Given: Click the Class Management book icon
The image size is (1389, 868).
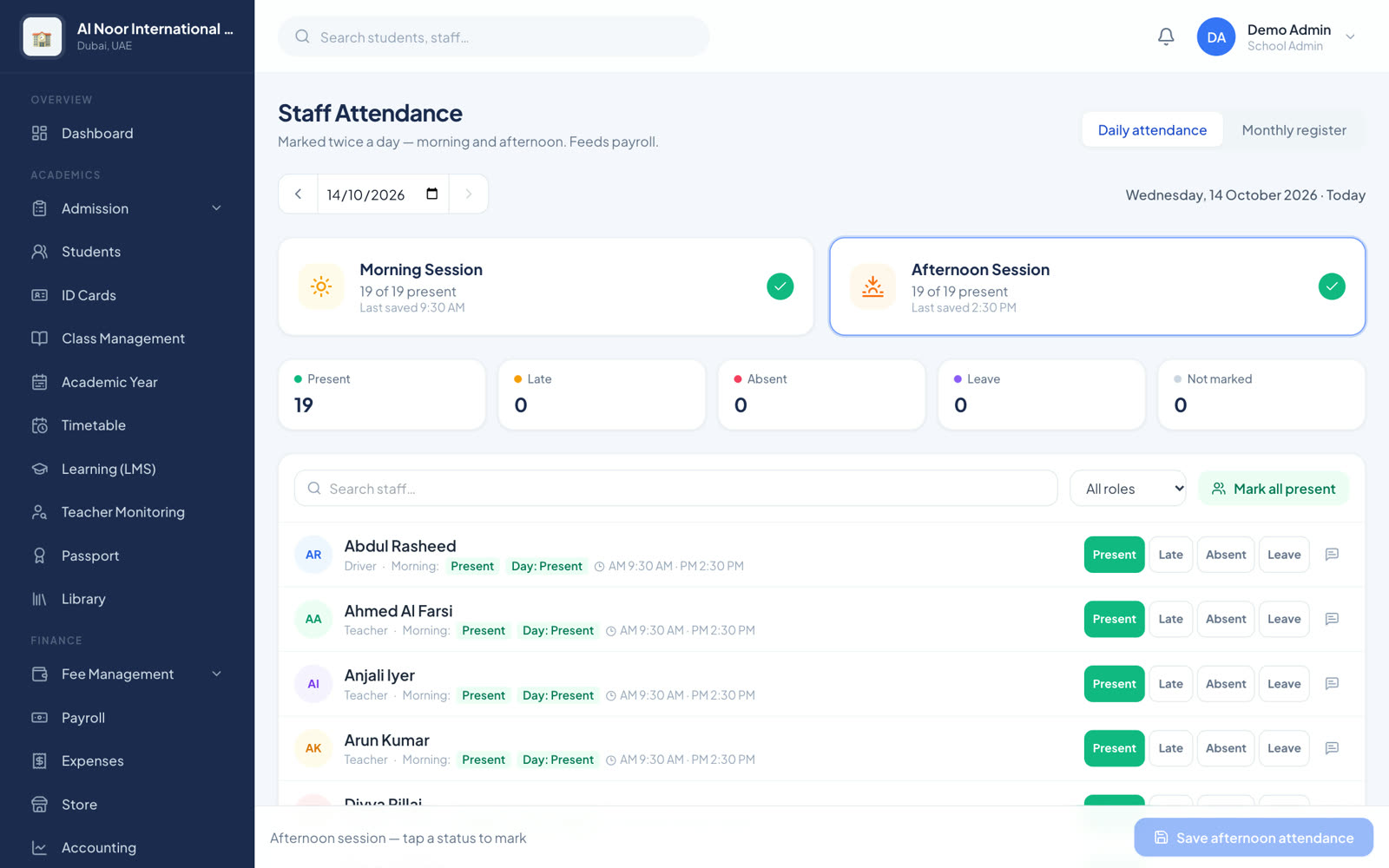Looking at the screenshot, I should pyautogui.click(x=40, y=339).
